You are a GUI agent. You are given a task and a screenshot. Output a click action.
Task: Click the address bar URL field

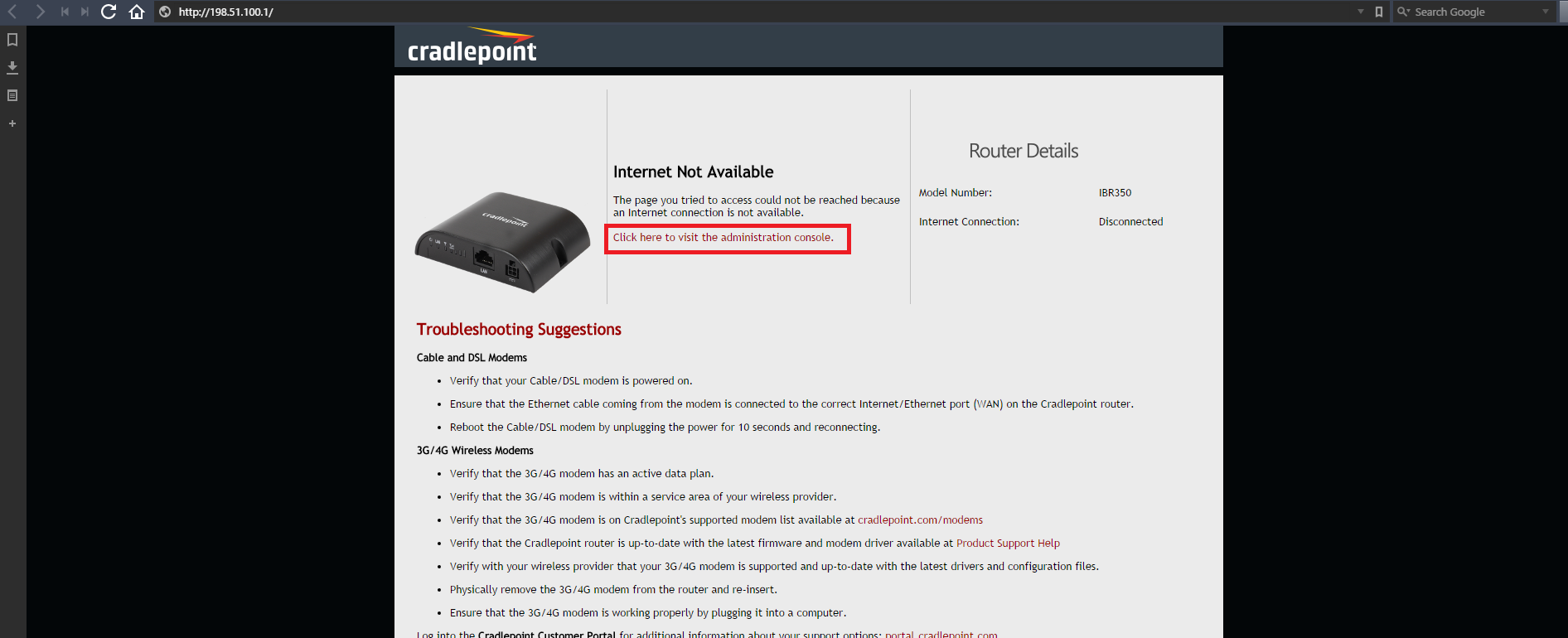tap(762, 12)
